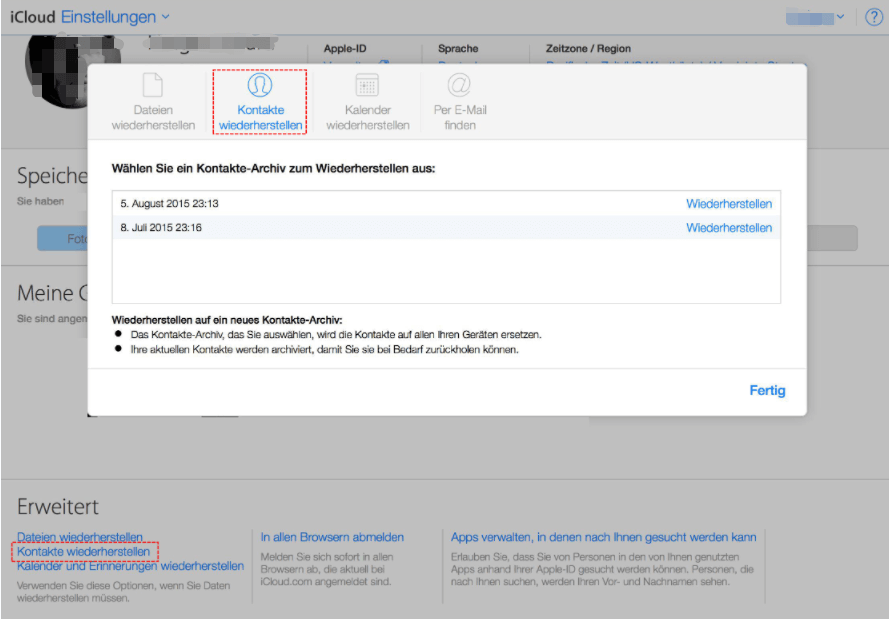Click the help question mark icon

pos(873,17)
